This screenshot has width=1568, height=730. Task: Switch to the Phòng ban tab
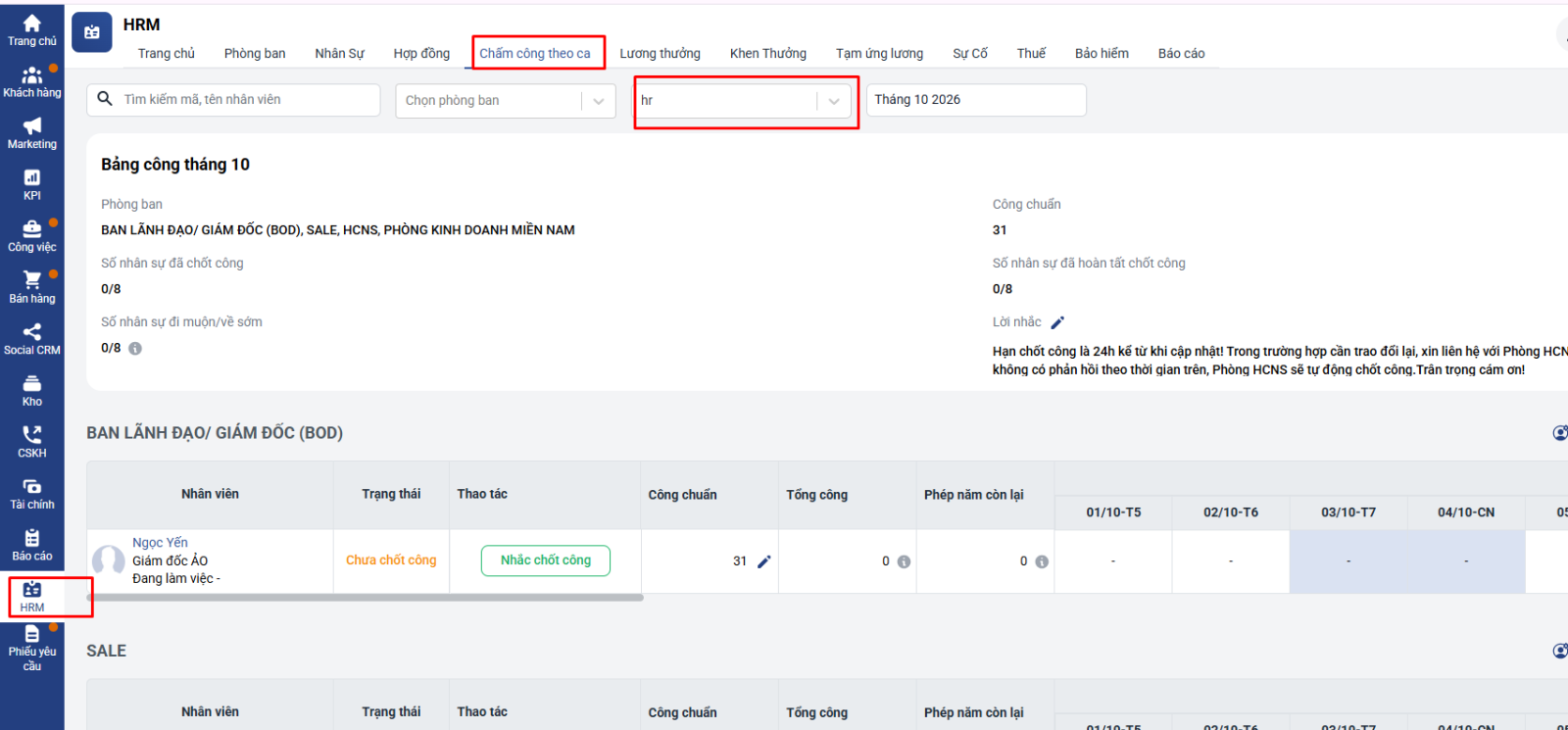(255, 53)
